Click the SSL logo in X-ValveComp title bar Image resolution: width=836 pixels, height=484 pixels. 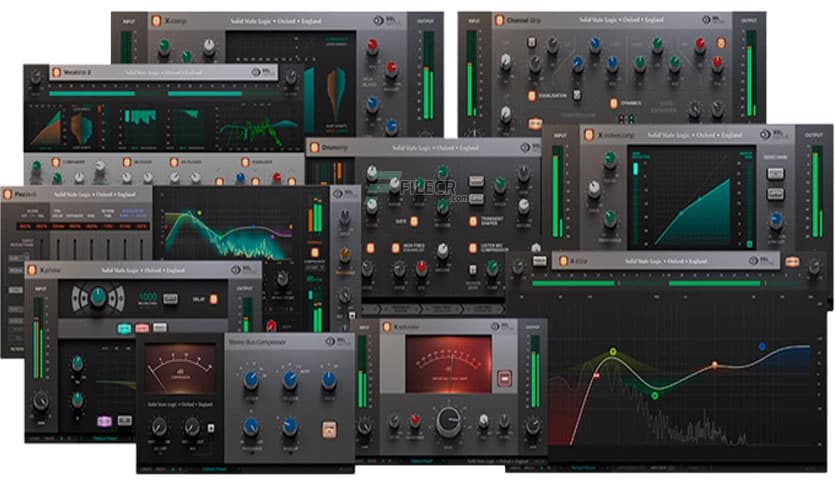773,135
